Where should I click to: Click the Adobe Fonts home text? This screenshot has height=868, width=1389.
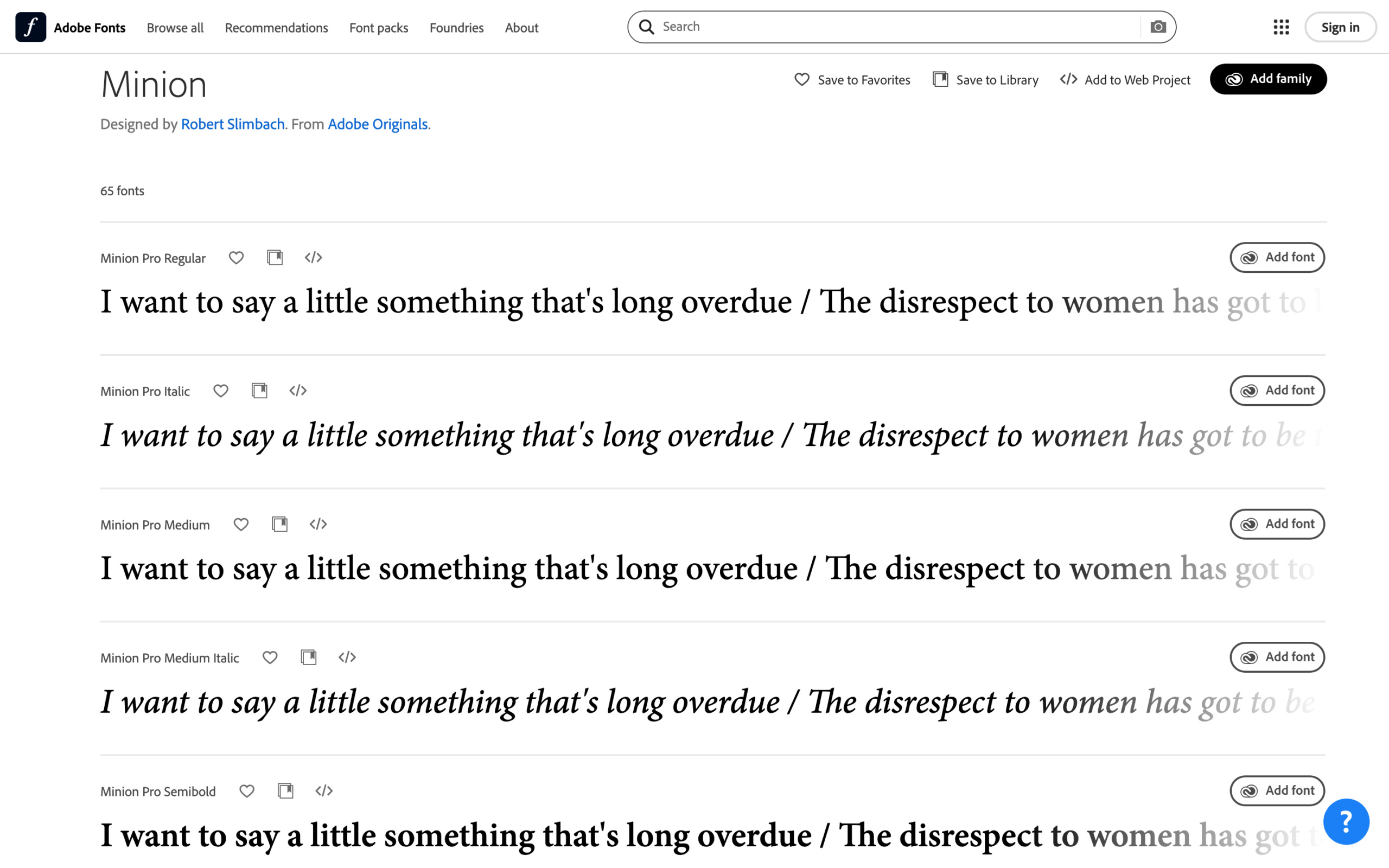[x=90, y=28]
